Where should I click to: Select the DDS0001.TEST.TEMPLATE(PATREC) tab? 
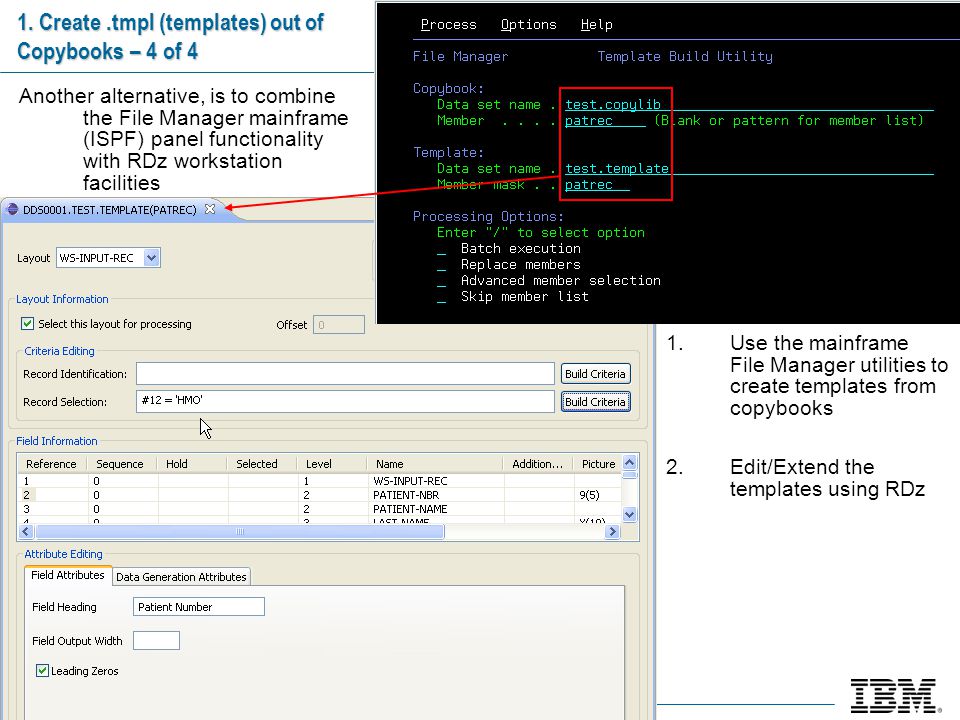(110, 209)
